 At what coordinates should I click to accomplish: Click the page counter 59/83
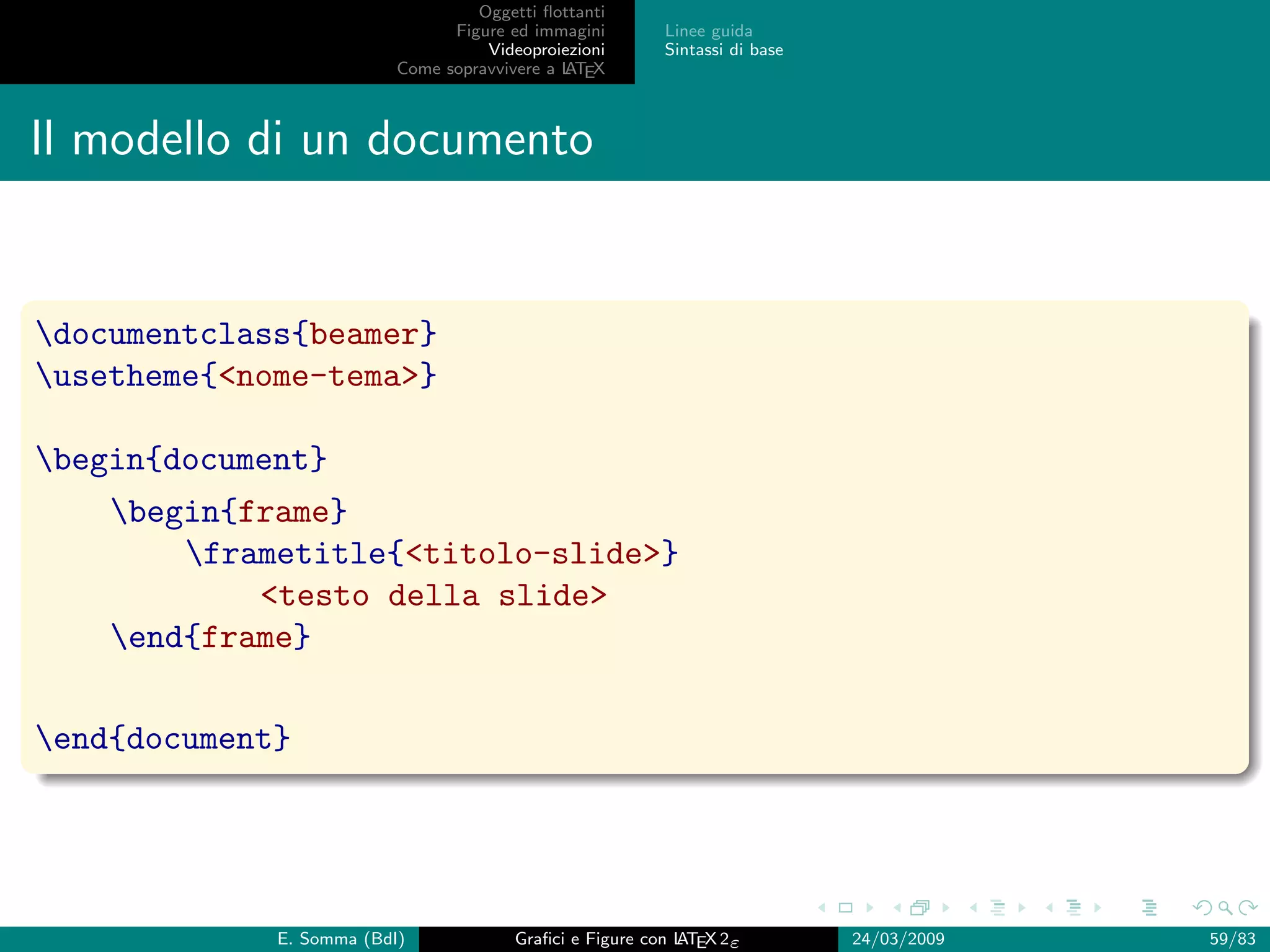click(x=1232, y=939)
